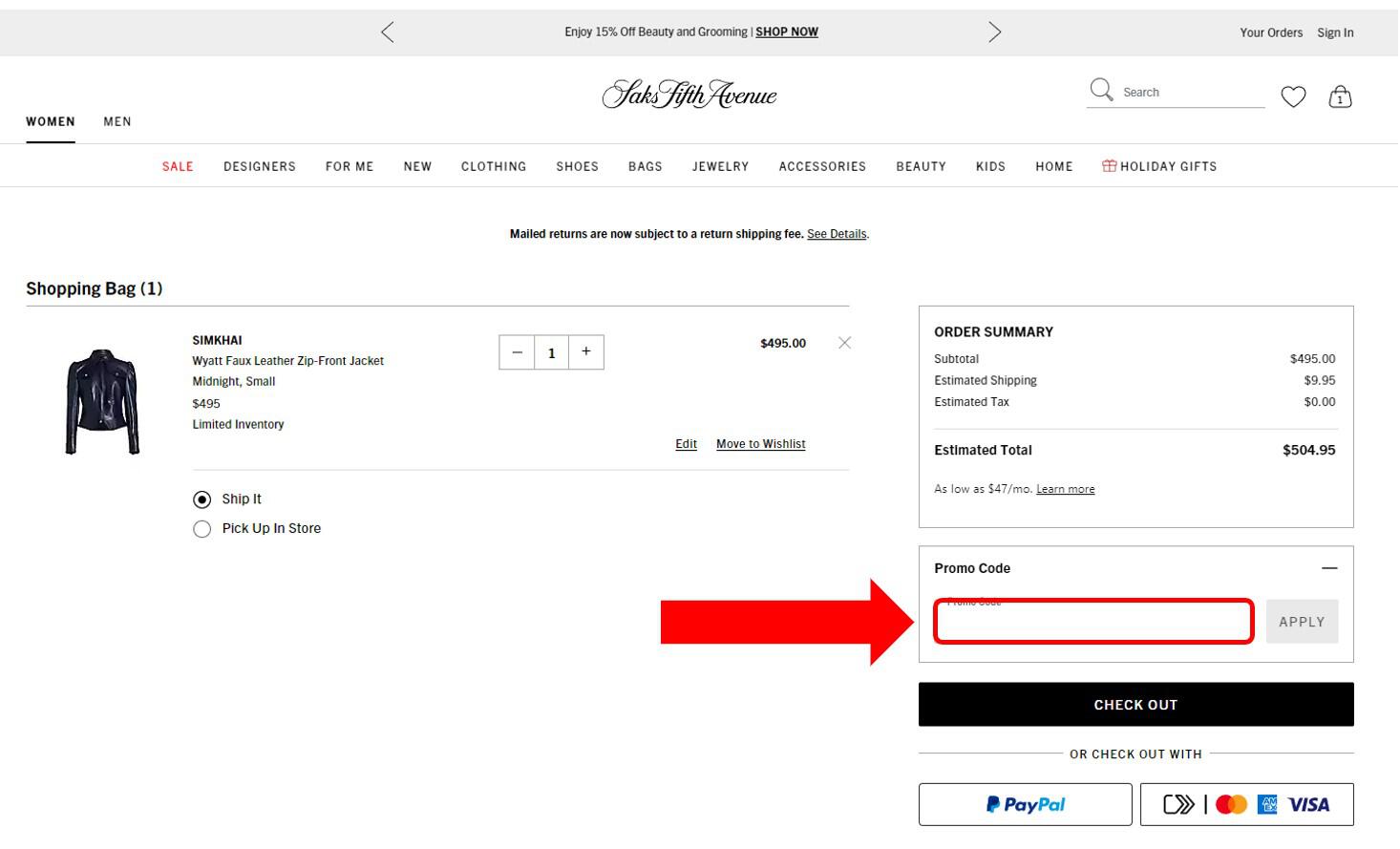The width and height of the screenshot is (1400, 849).
Task: Click the Estimated Total $504.95 value
Action: click(1309, 450)
